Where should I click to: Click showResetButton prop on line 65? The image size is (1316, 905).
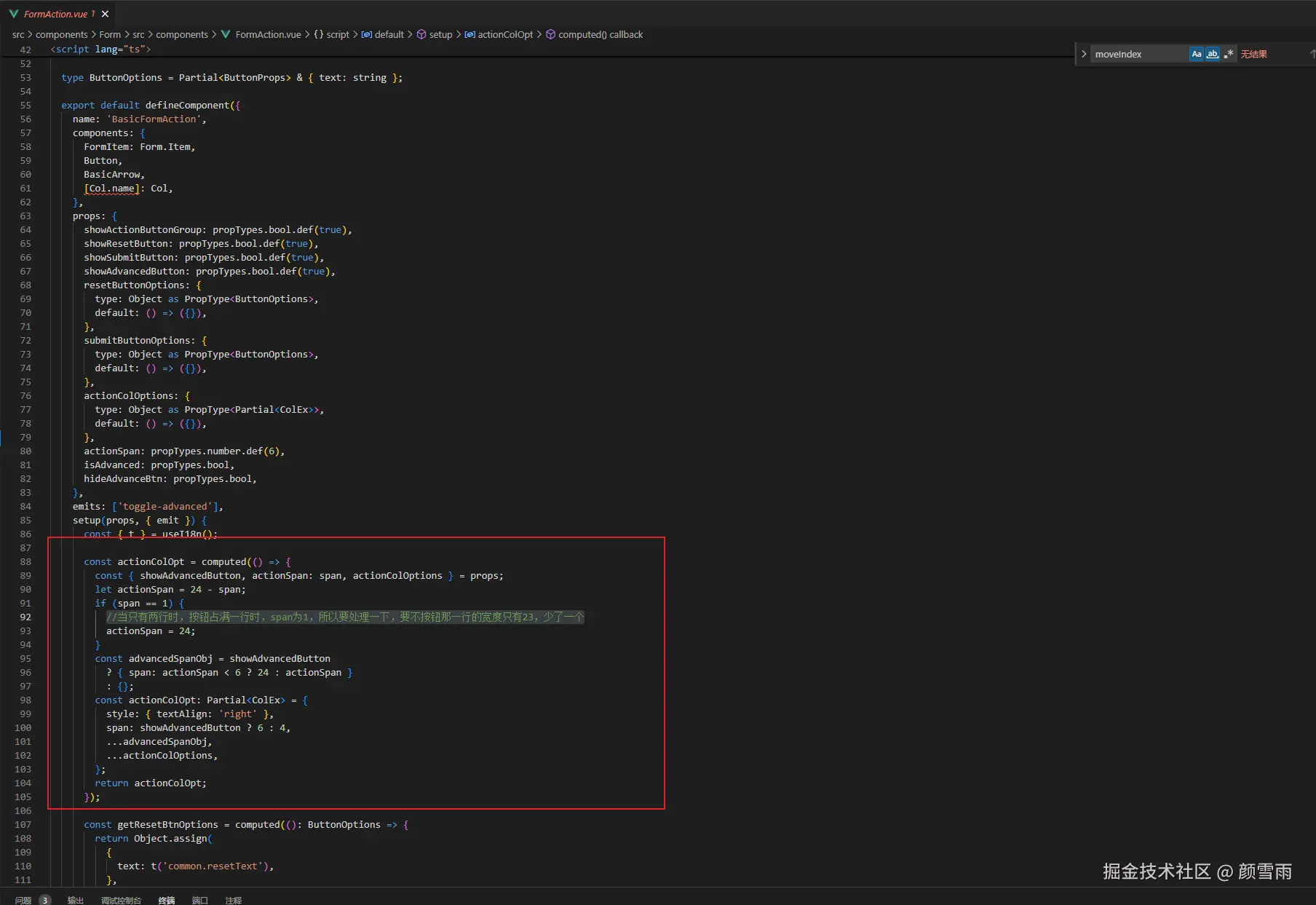click(126, 243)
